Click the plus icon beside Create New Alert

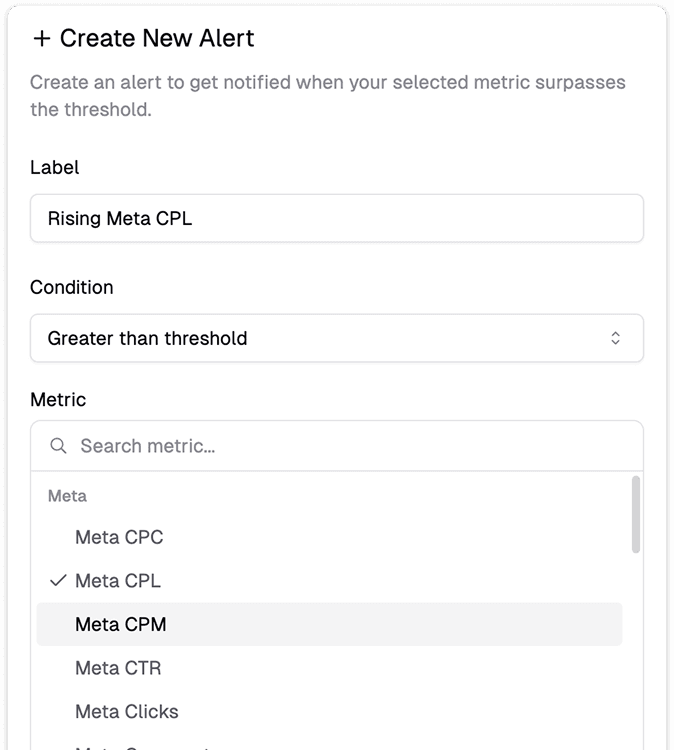click(41, 39)
